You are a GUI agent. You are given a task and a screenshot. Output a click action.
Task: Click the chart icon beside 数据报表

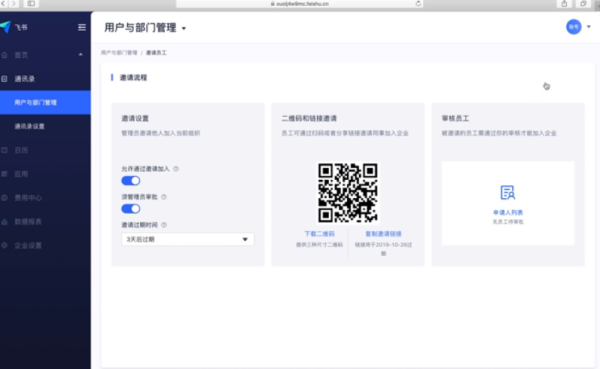coord(5,222)
